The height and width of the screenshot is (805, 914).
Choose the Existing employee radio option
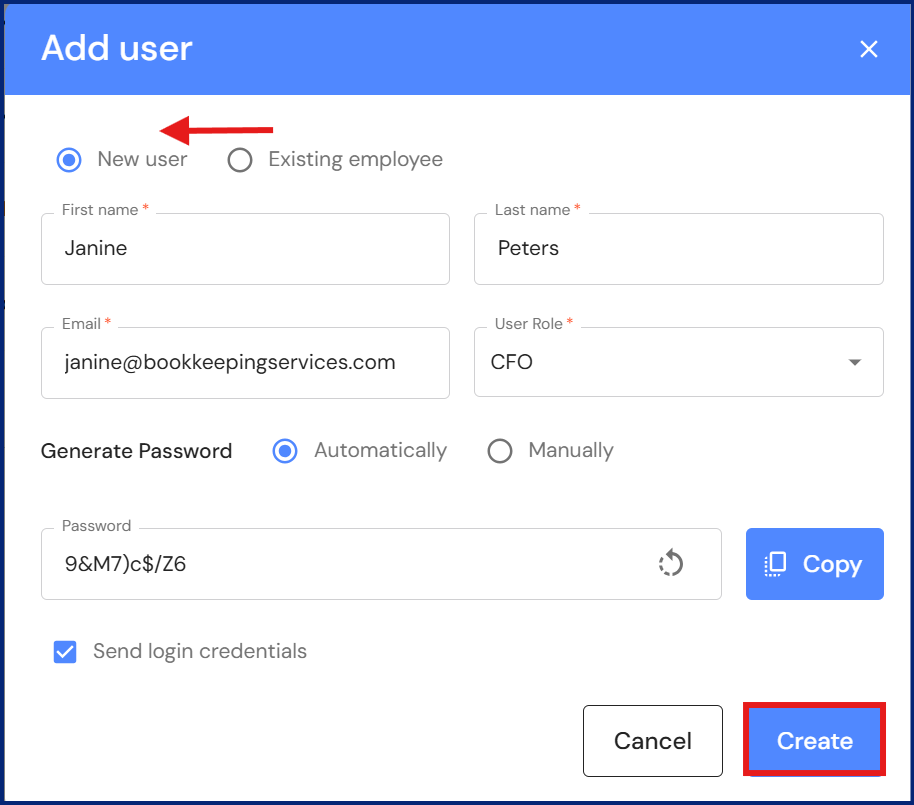(240, 160)
